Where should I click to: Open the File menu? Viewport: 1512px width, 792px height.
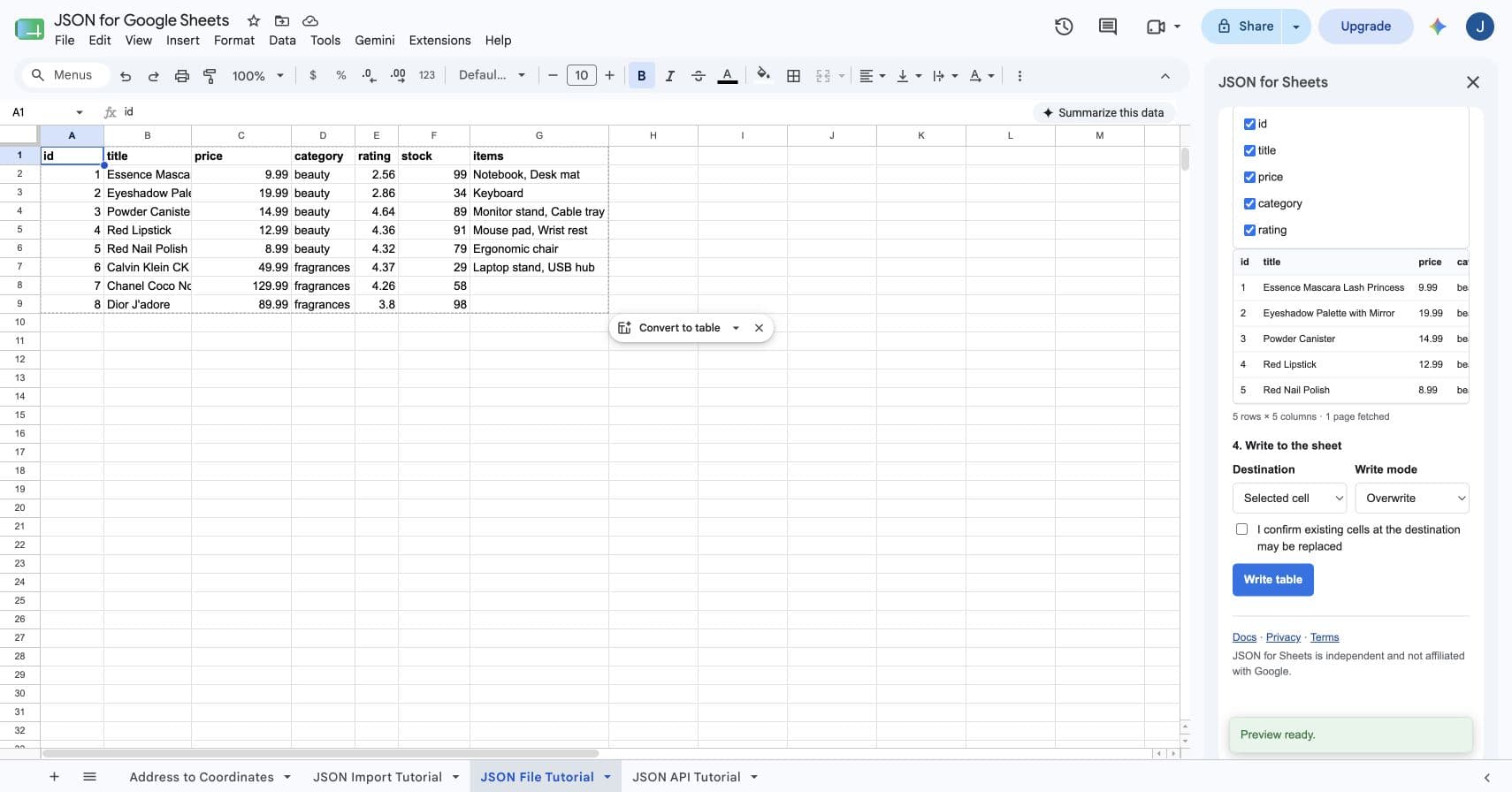tap(65, 41)
